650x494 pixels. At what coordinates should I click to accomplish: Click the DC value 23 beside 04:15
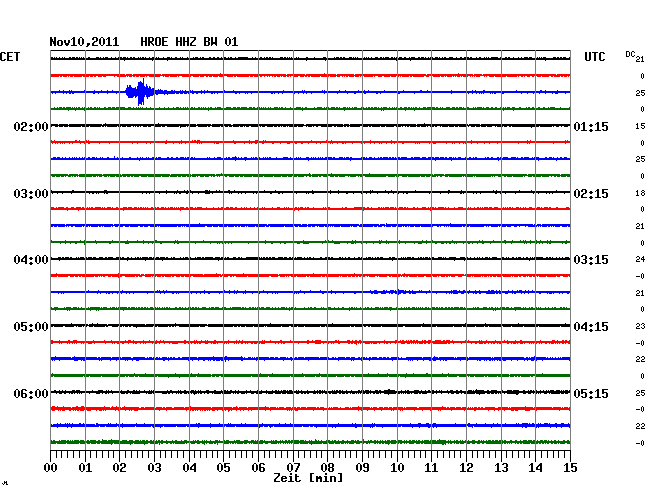click(640, 326)
